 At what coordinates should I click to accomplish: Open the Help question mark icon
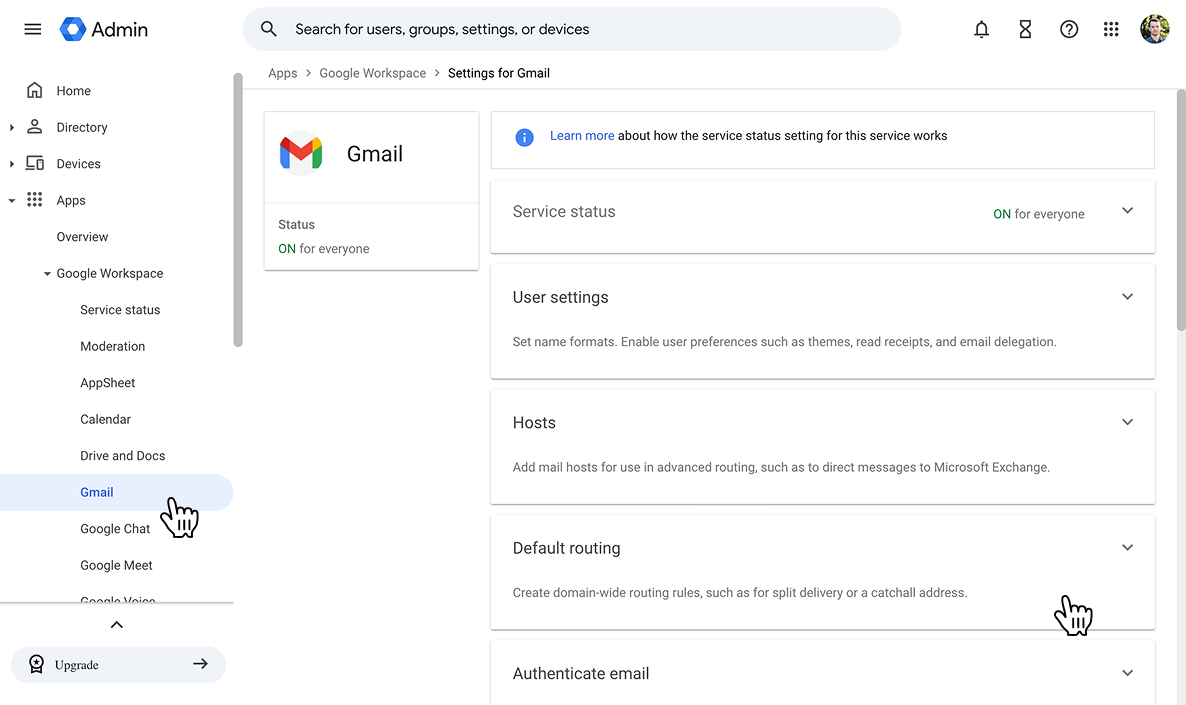point(1069,29)
